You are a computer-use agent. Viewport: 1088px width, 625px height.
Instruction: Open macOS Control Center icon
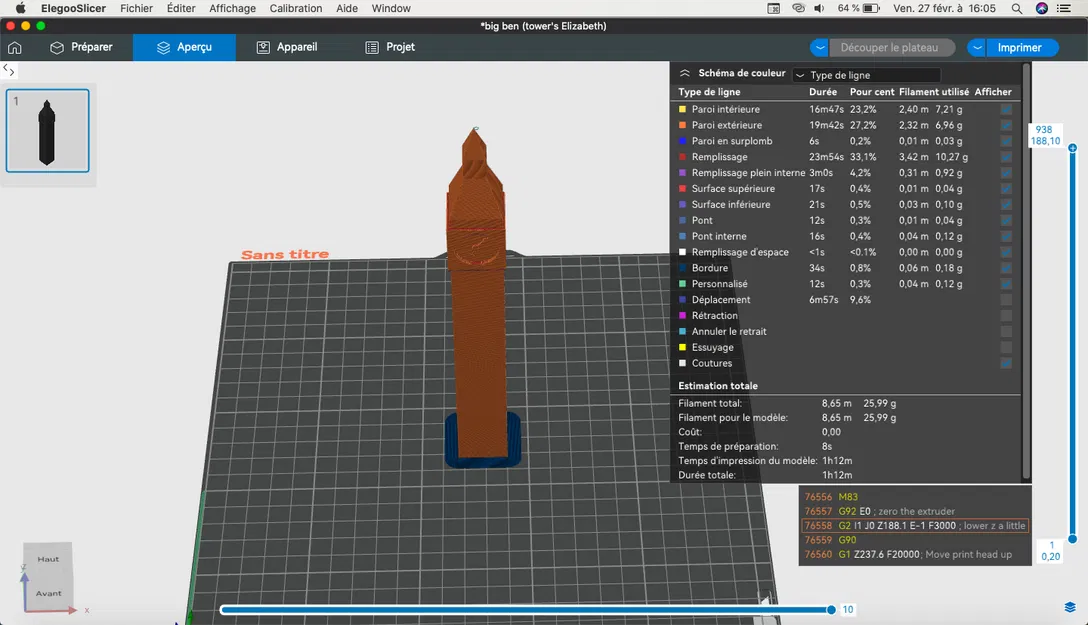(1064, 8)
